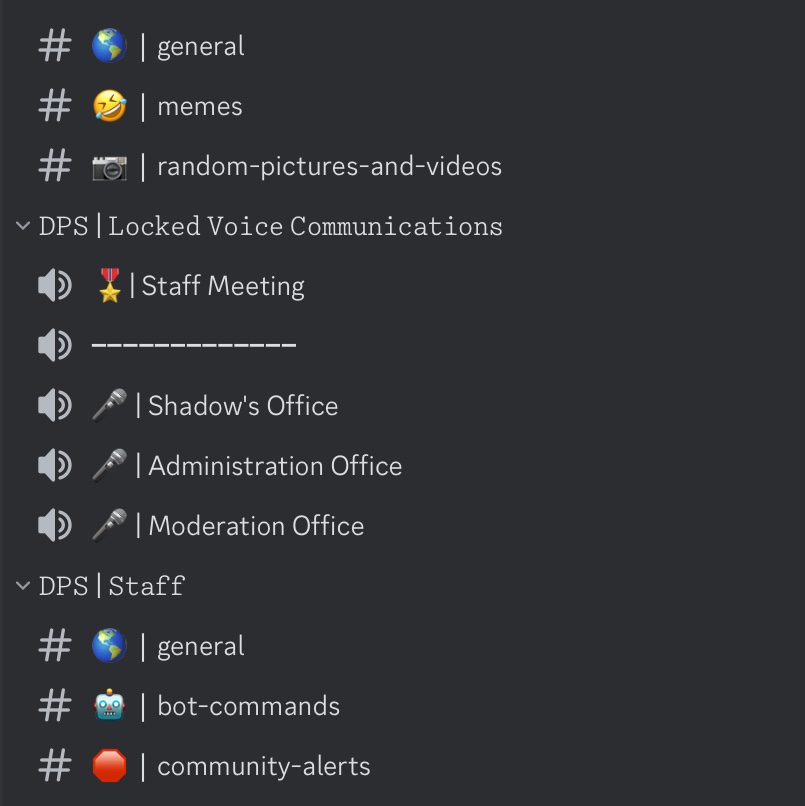The height and width of the screenshot is (806, 805).
Task: Collapse the DPS | Locked Voice Communications category
Action: [23, 226]
